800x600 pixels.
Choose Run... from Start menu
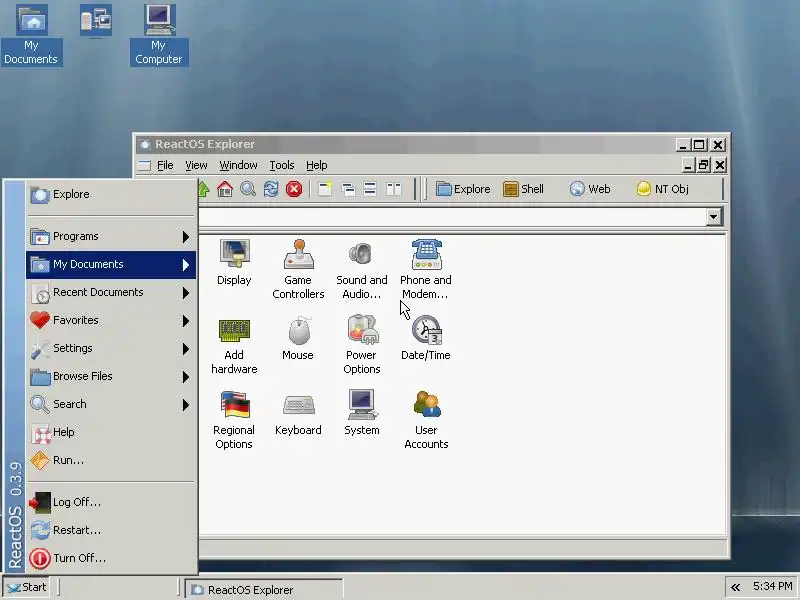(111, 460)
